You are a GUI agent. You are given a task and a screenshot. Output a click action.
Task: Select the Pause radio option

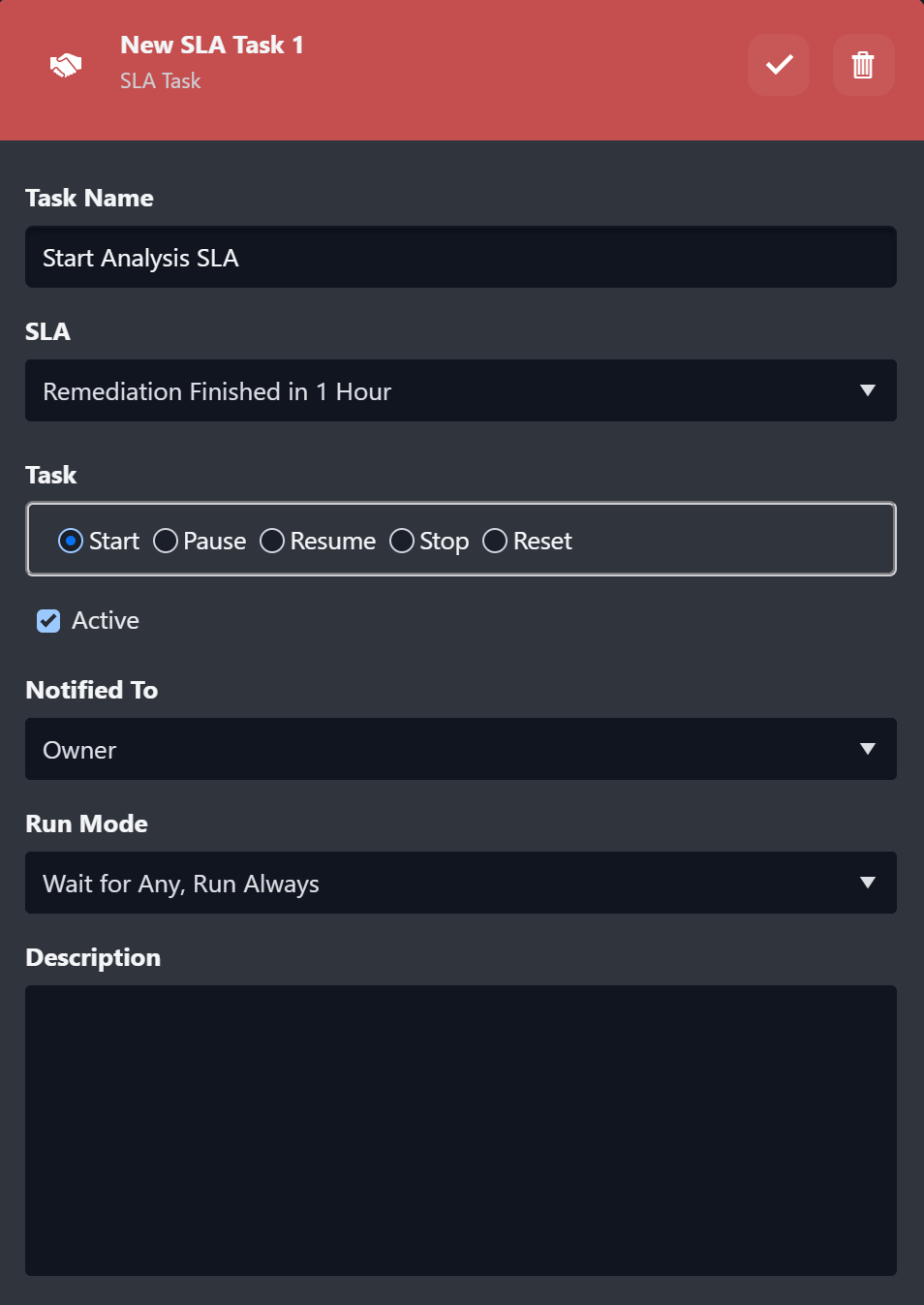pos(166,541)
